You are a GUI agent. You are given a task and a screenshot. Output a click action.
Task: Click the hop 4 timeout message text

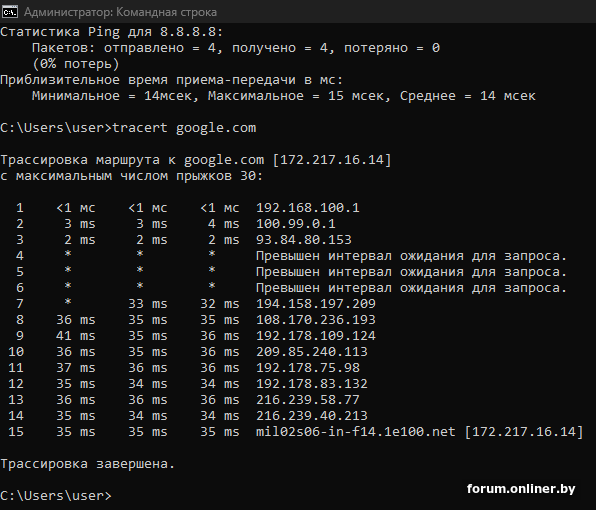(411, 256)
